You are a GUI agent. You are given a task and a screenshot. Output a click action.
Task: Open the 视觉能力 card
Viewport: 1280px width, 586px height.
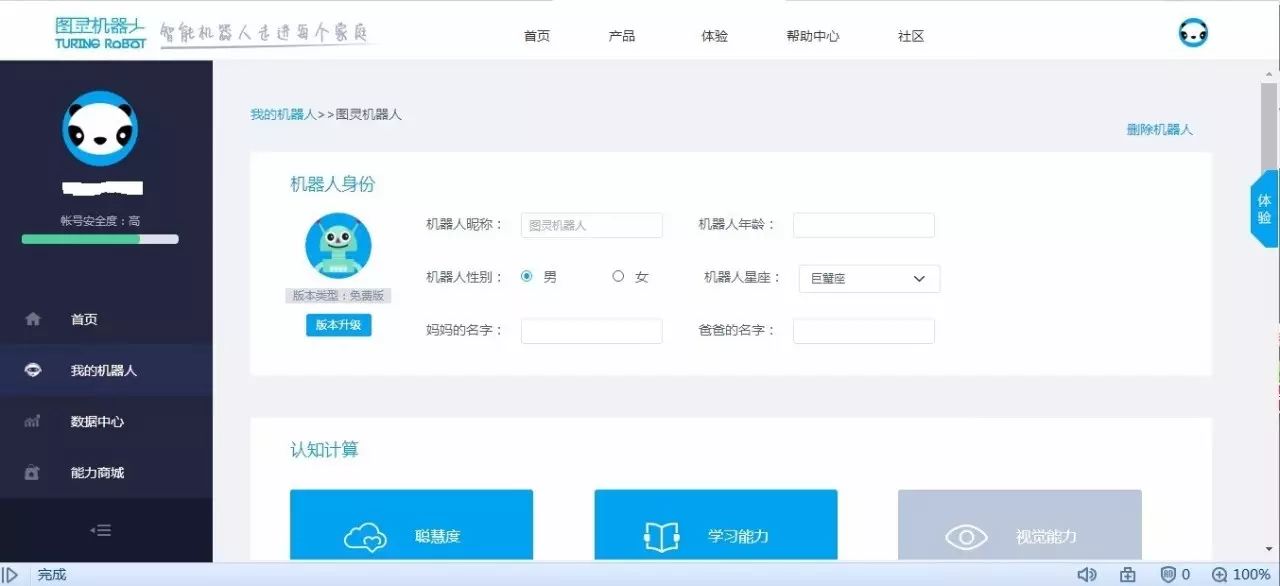pyautogui.click(x=1020, y=525)
